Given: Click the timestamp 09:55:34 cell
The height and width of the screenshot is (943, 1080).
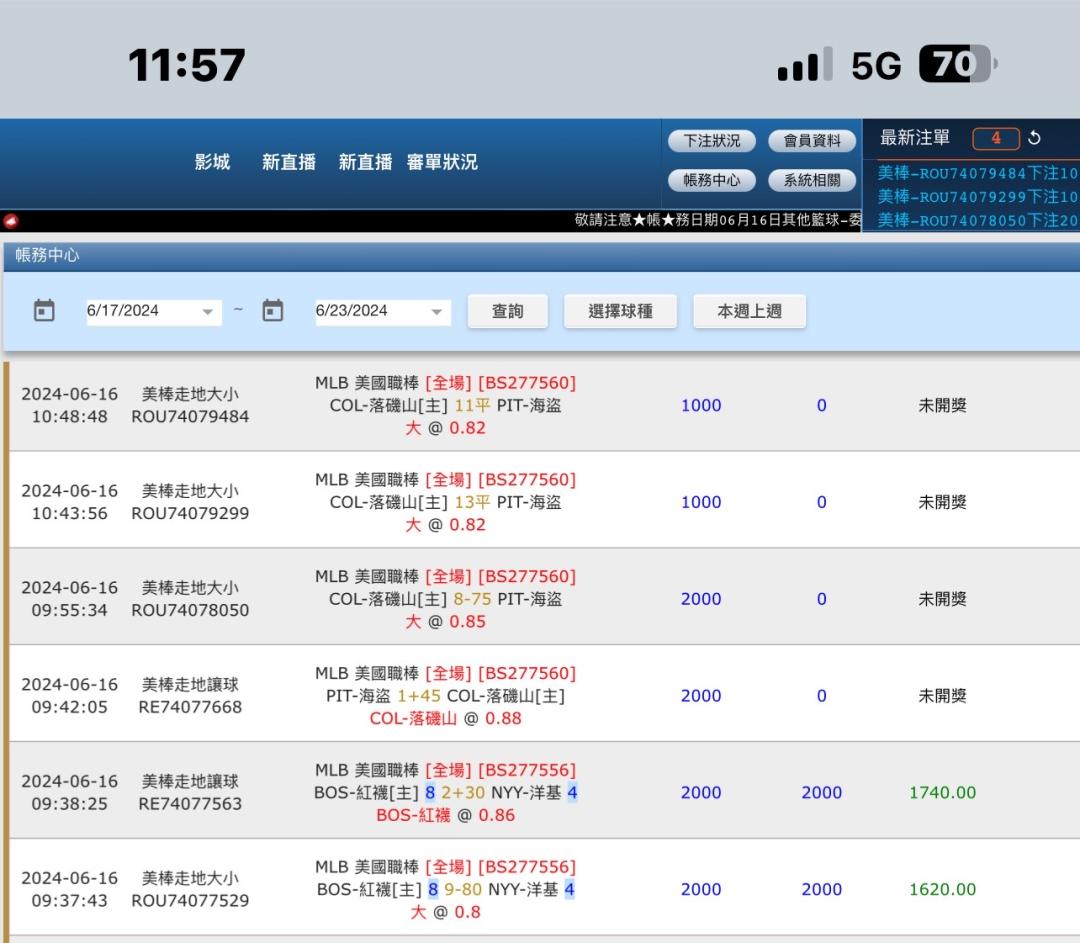Looking at the screenshot, I should (70, 610).
